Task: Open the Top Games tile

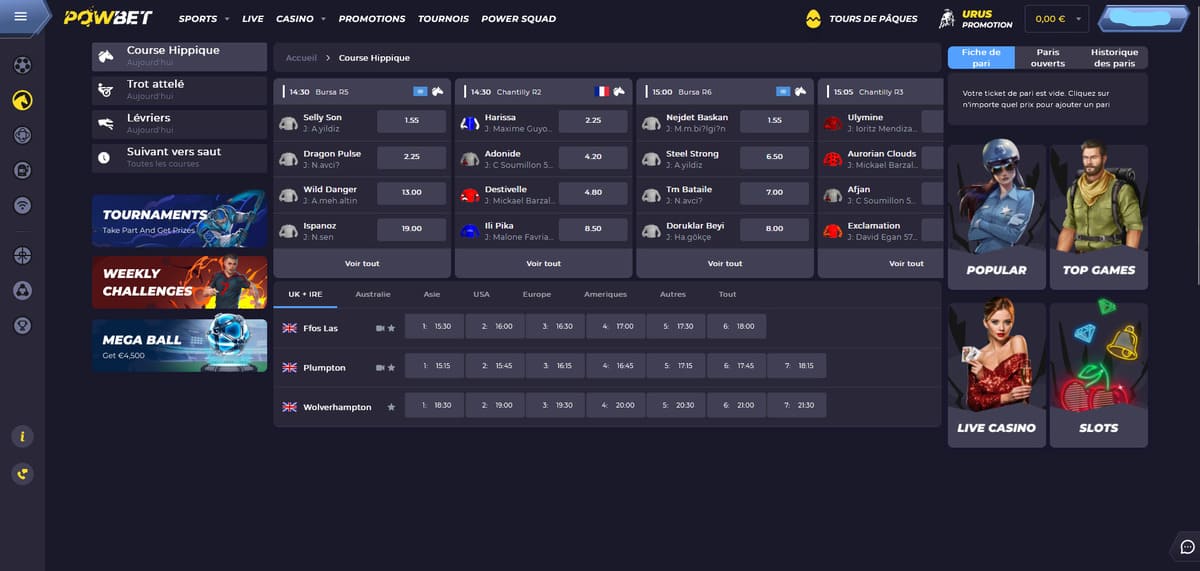Action: [1099, 215]
